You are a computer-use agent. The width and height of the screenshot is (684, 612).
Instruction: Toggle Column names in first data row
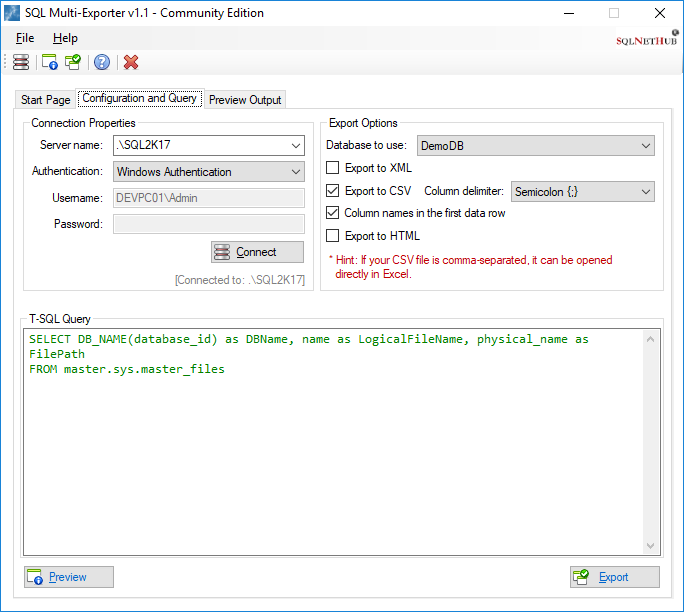(x=332, y=213)
